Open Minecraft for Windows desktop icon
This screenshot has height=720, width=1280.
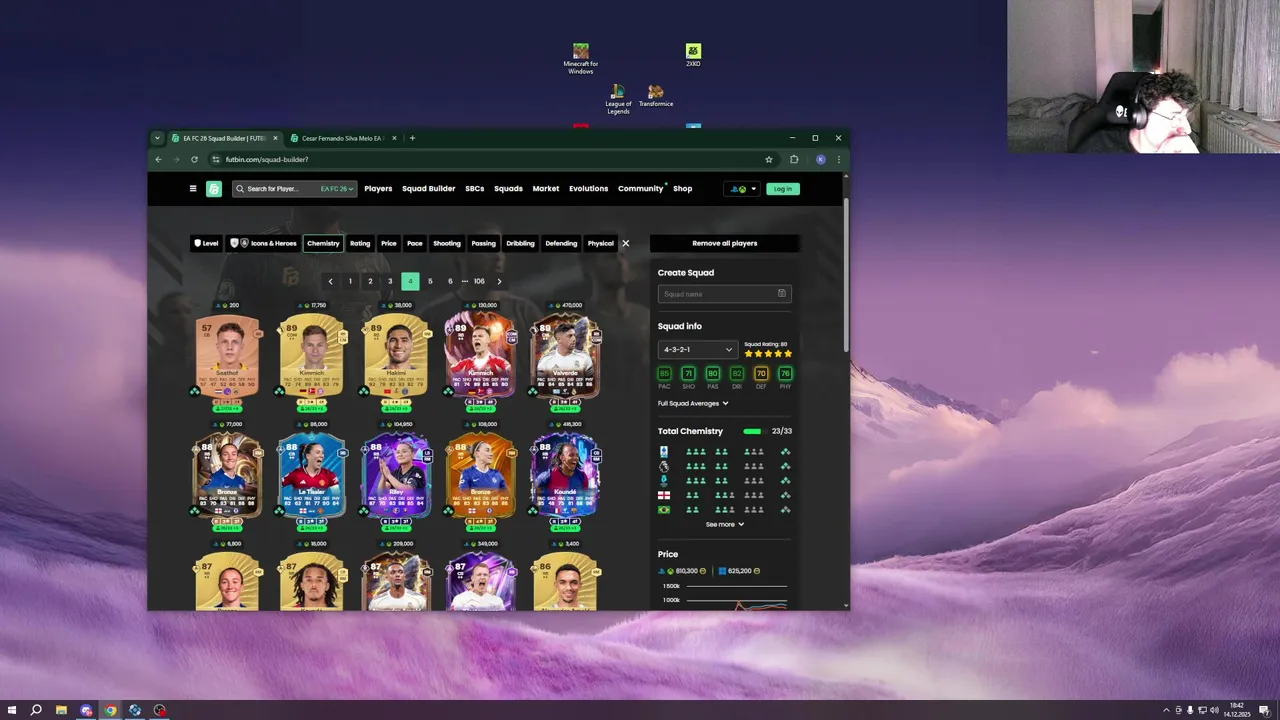(581, 58)
